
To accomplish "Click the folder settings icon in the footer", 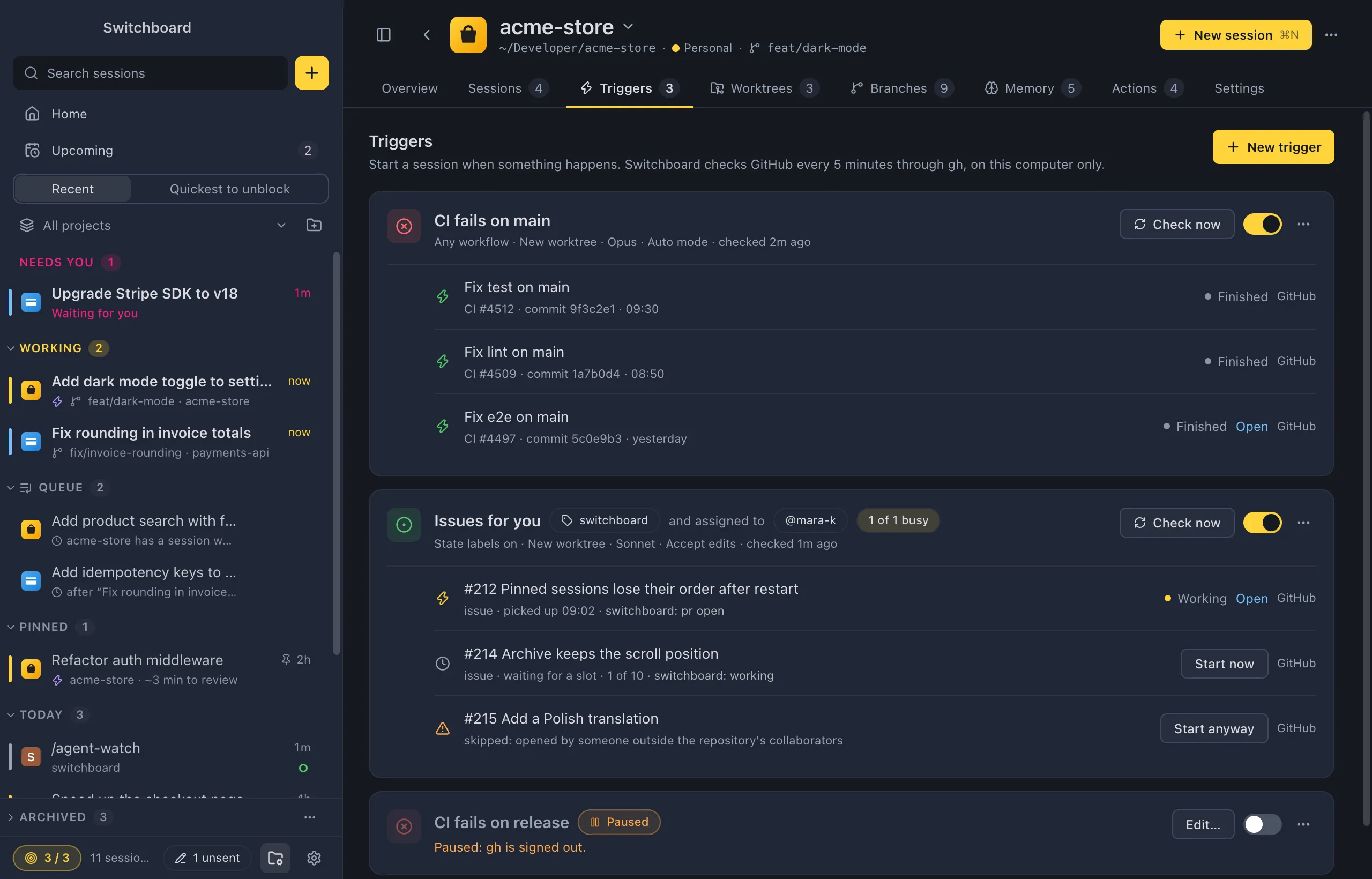I will pyautogui.click(x=275, y=858).
